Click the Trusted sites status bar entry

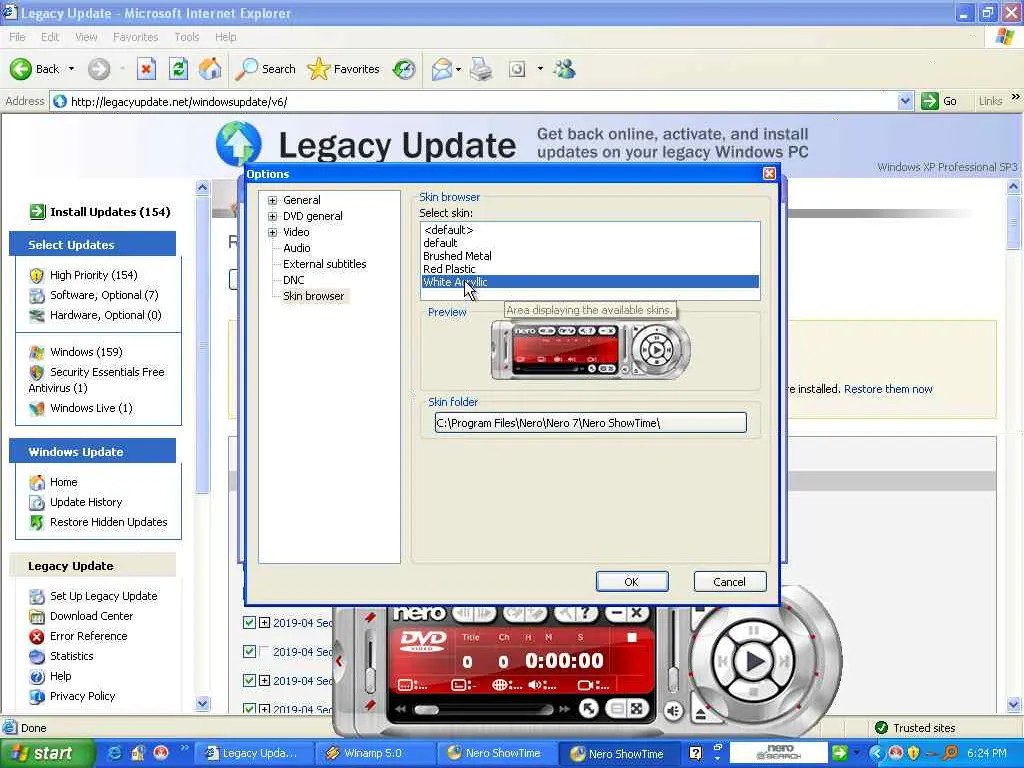tap(916, 728)
